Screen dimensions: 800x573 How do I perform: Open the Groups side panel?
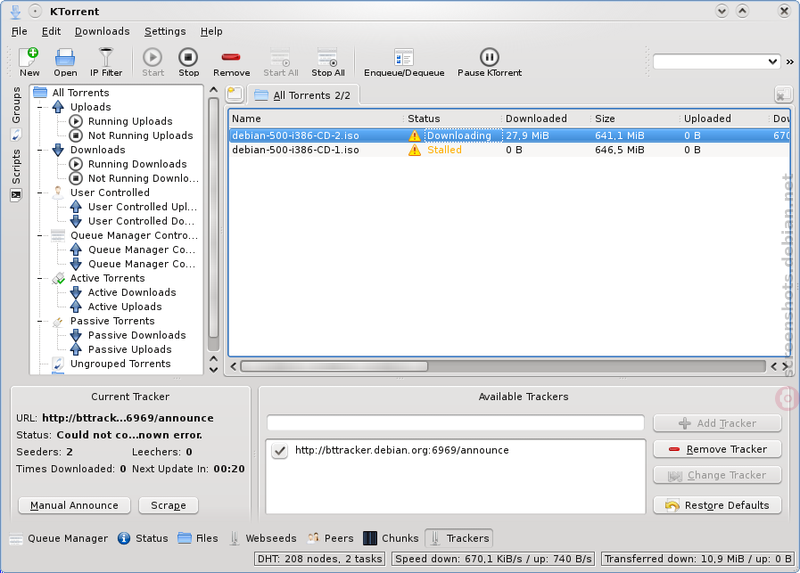point(16,113)
